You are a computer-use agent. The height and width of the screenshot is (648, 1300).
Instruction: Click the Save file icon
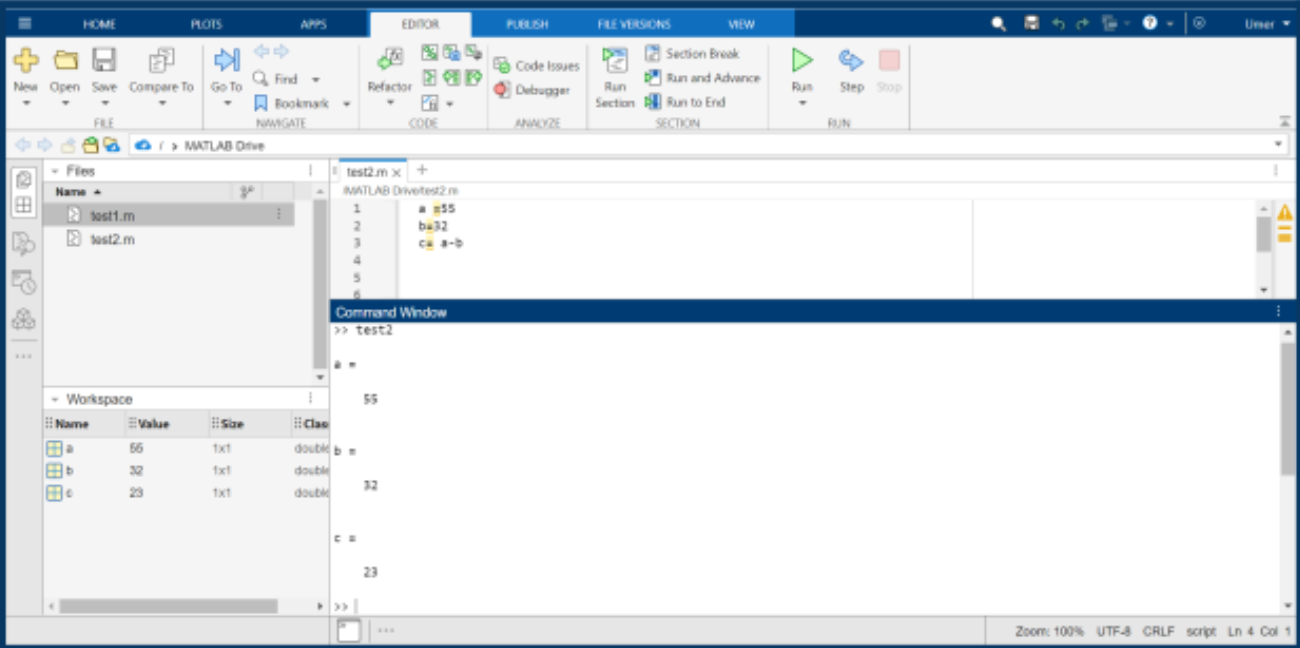[x=104, y=62]
